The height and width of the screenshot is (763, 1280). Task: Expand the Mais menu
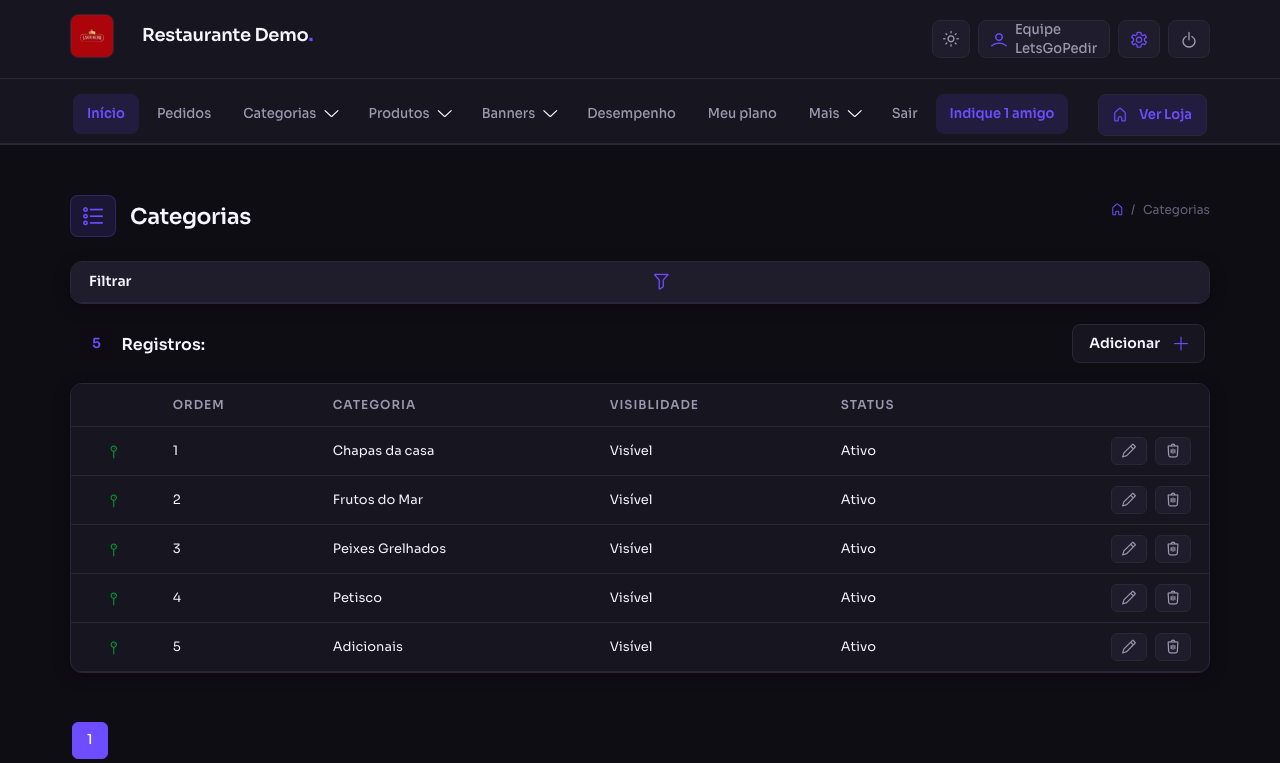click(x=835, y=114)
